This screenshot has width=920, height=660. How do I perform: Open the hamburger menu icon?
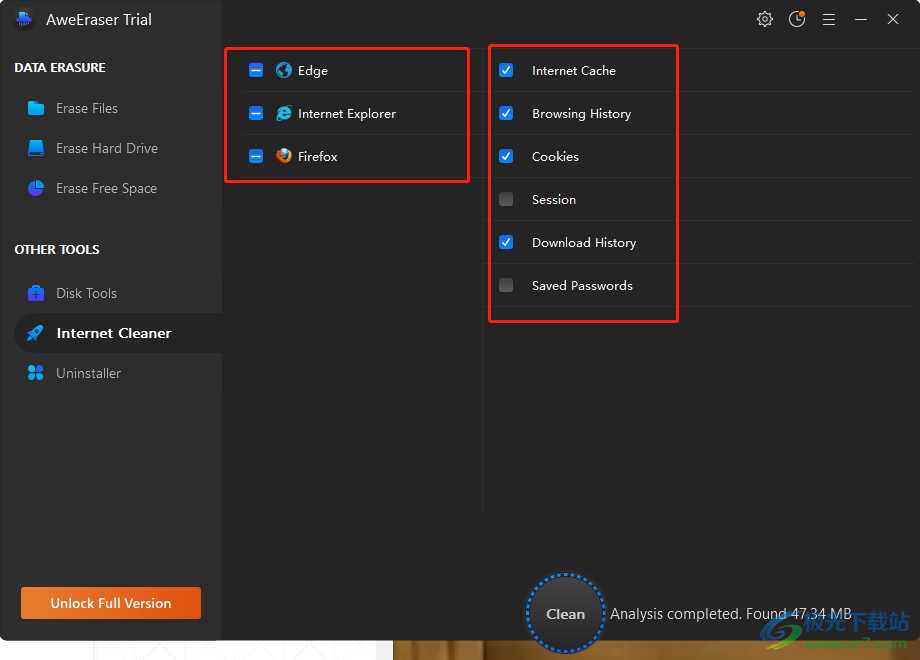[x=828, y=20]
